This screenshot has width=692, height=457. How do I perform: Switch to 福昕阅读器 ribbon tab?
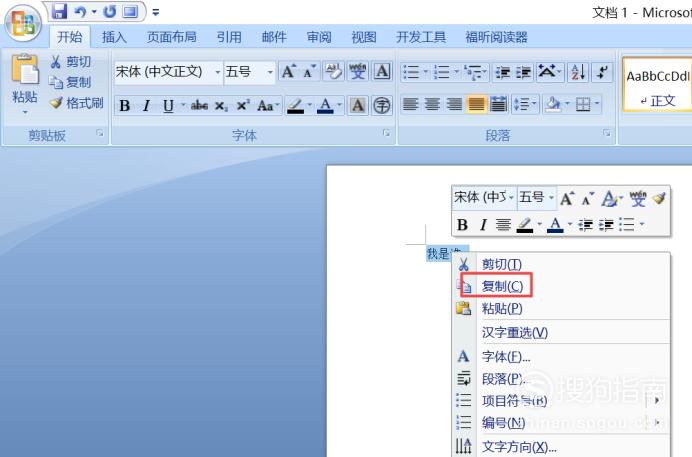click(x=496, y=37)
